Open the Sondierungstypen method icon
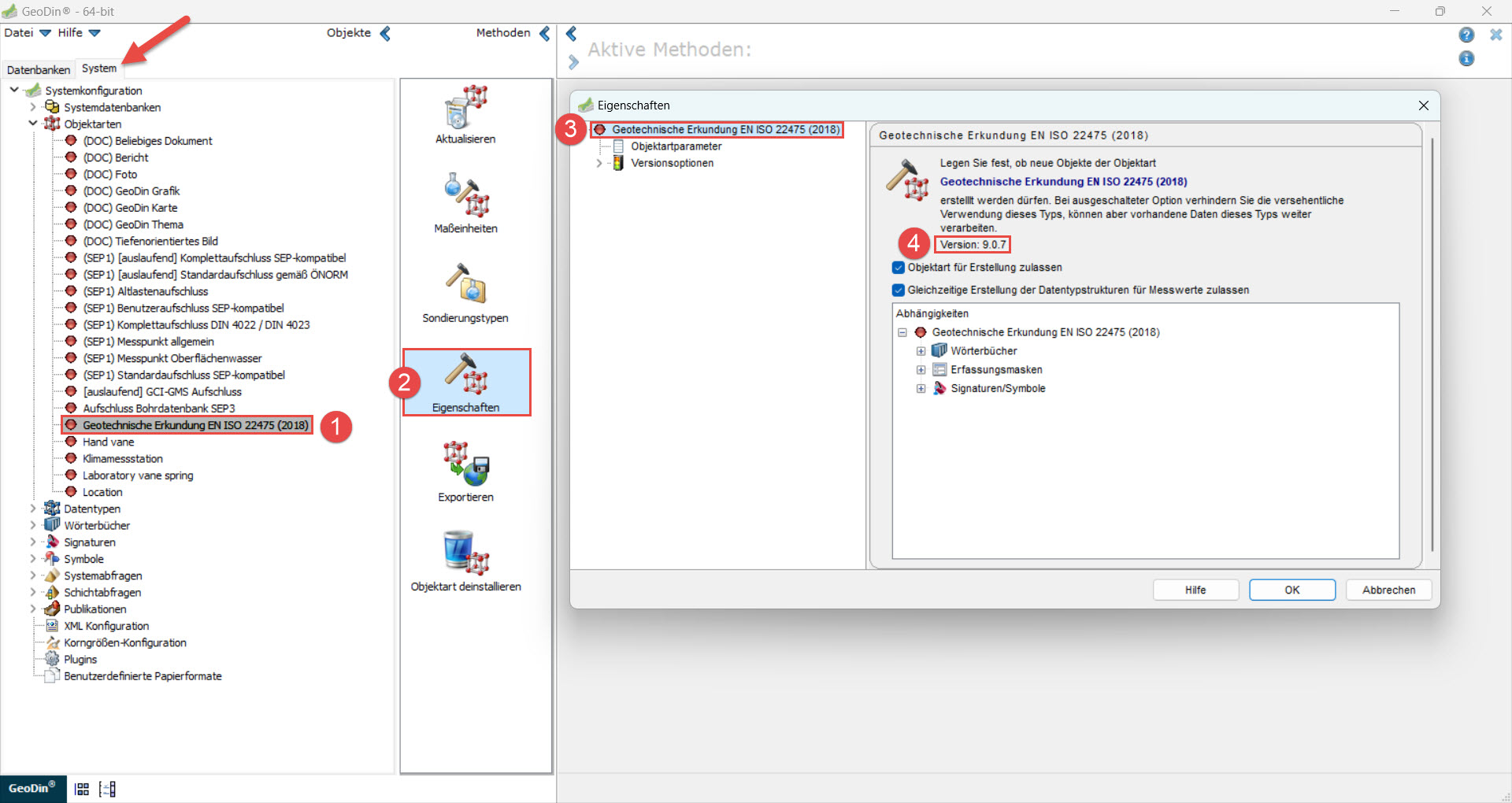1512x803 pixels. (x=465, y=283)
